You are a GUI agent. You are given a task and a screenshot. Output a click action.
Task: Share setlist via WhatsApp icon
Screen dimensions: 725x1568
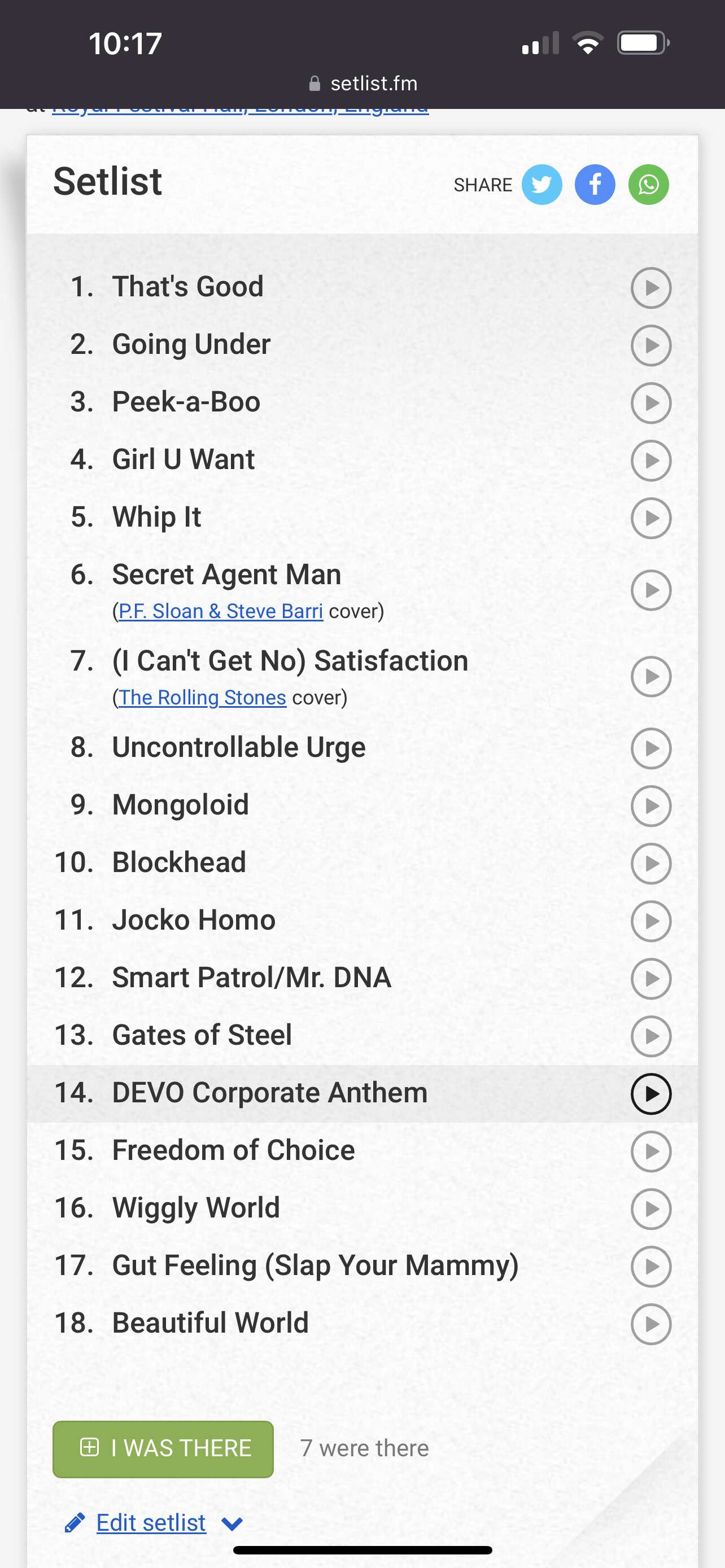pyautogui.click(x=649, y=185)
